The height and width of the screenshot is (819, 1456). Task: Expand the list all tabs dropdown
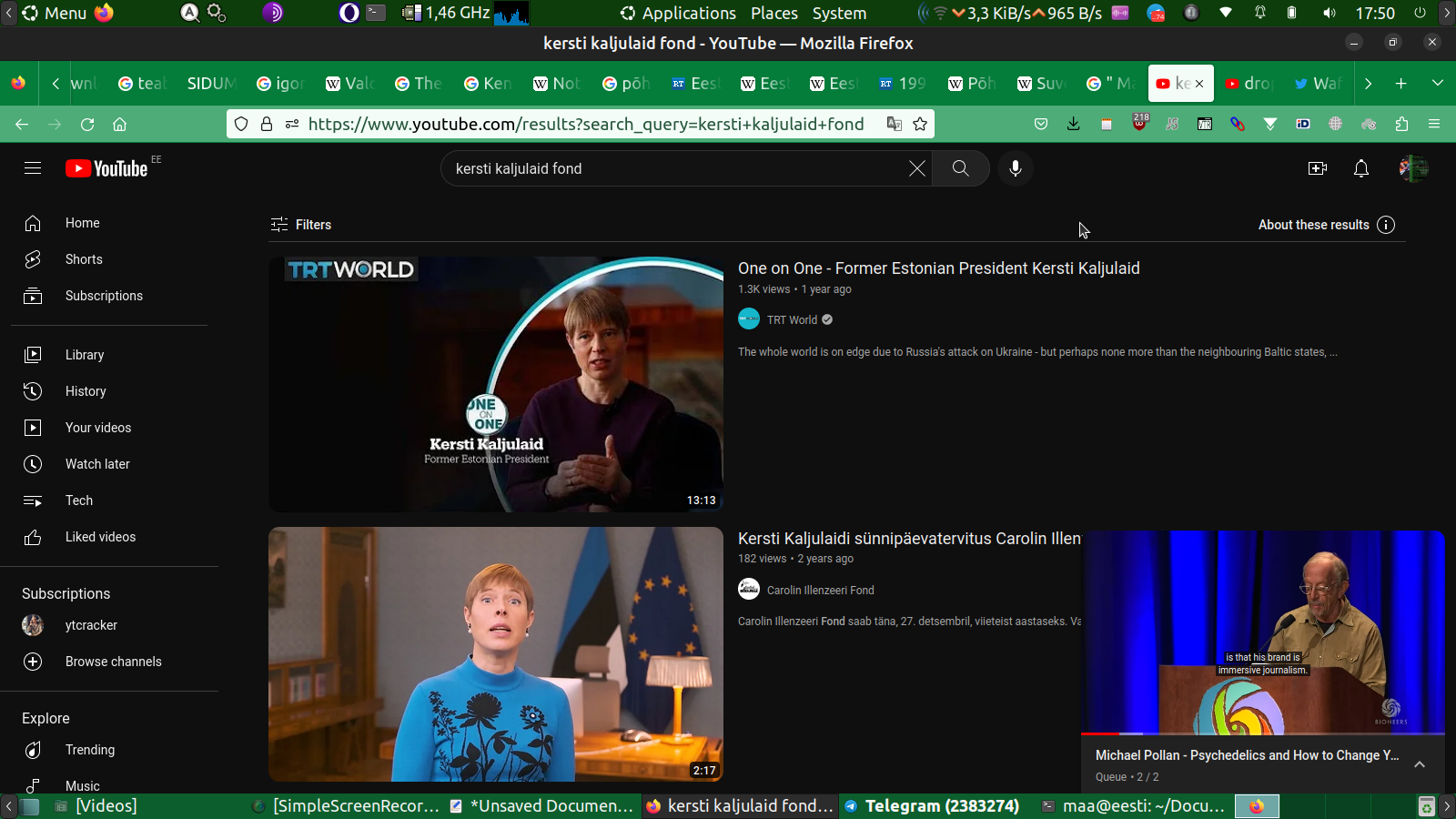click(1438, 83)
